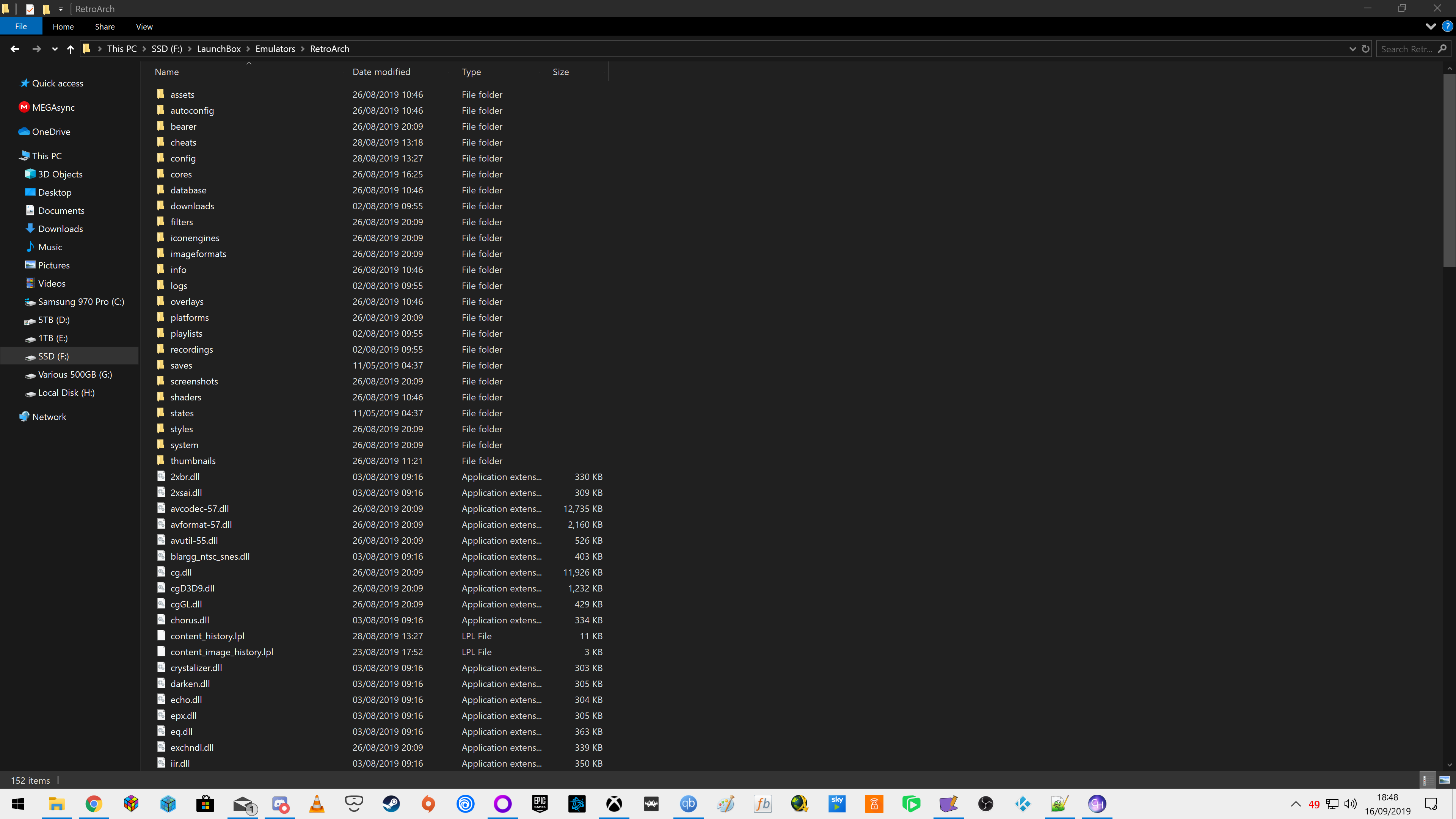Show hidden system tray icons
1456x819 pixels.
pos(1296,804)
